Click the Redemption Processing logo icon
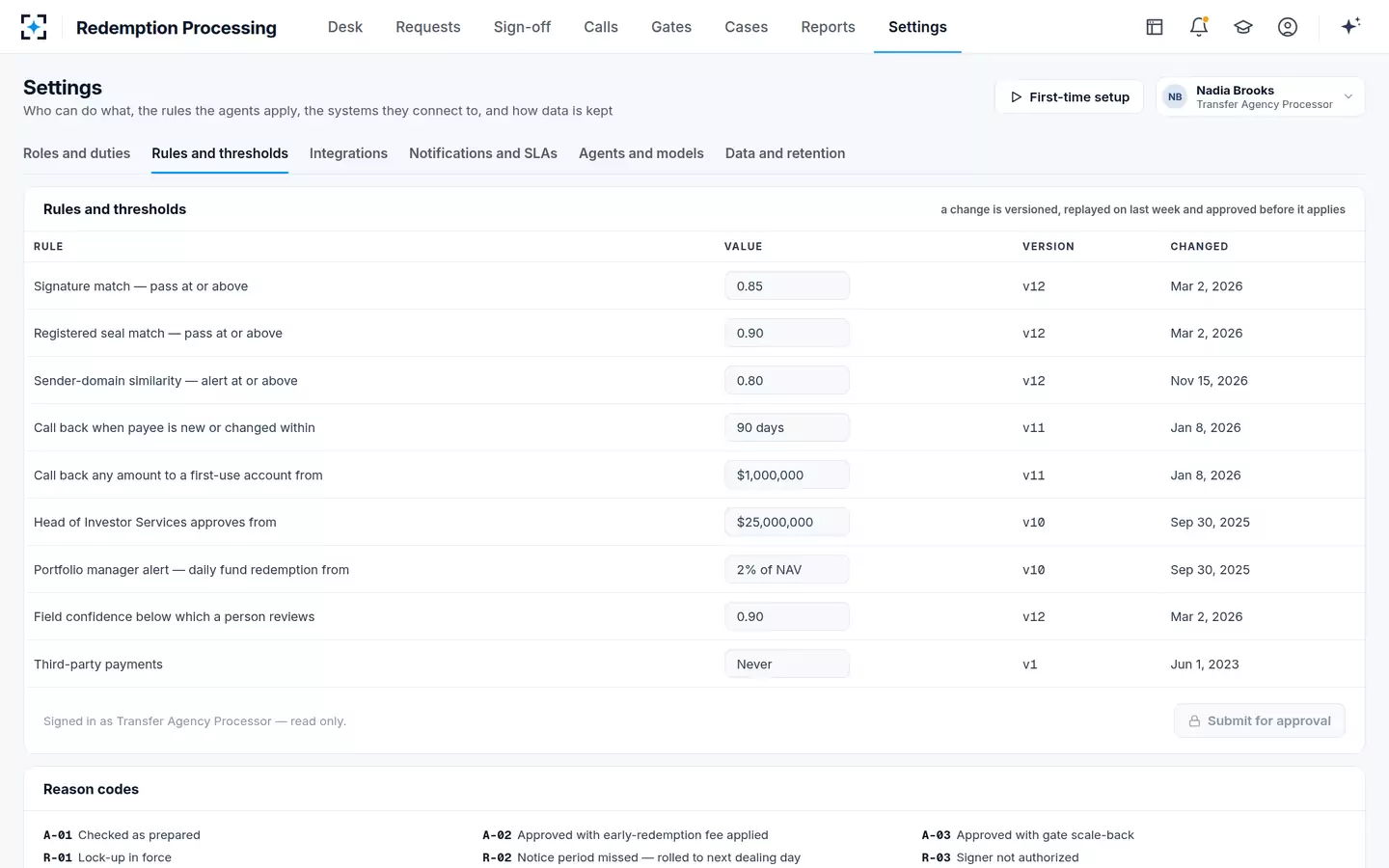 [34, 27]
